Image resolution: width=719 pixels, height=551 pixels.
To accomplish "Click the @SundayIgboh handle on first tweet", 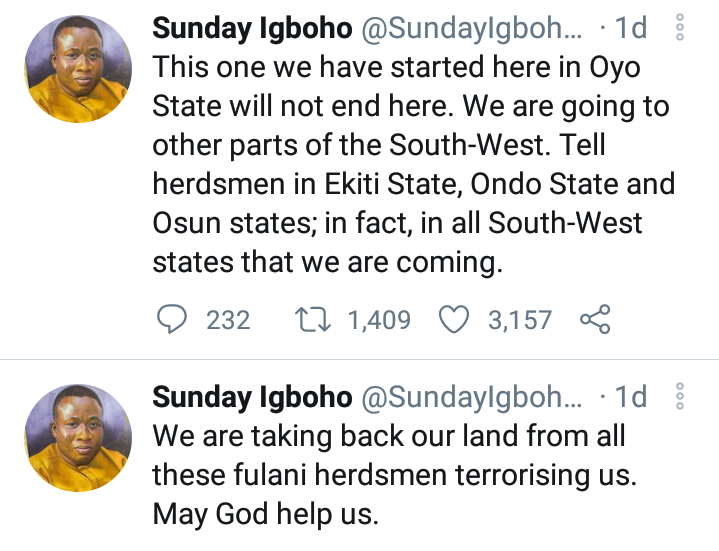I will [472, 28].
